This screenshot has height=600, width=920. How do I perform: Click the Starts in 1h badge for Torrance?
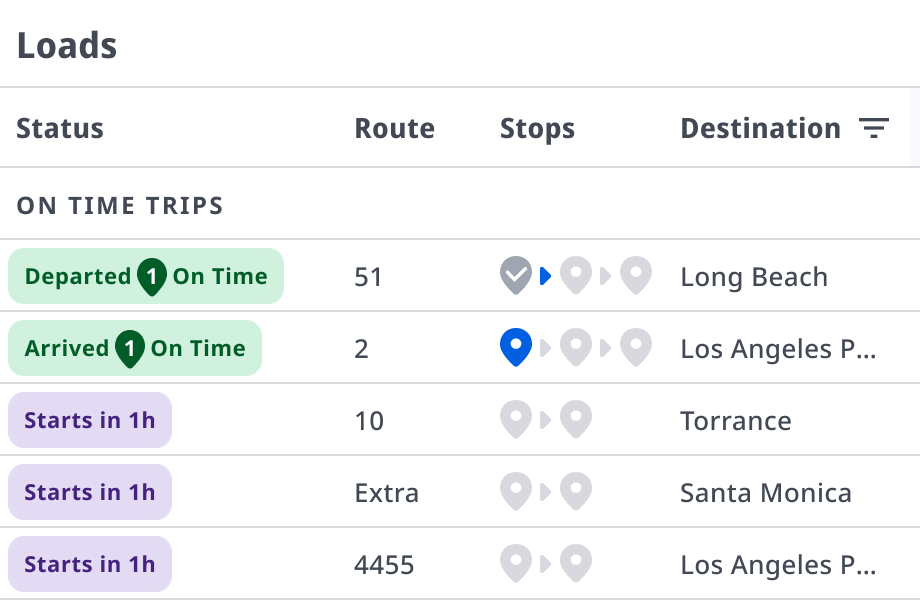point(90,420)
